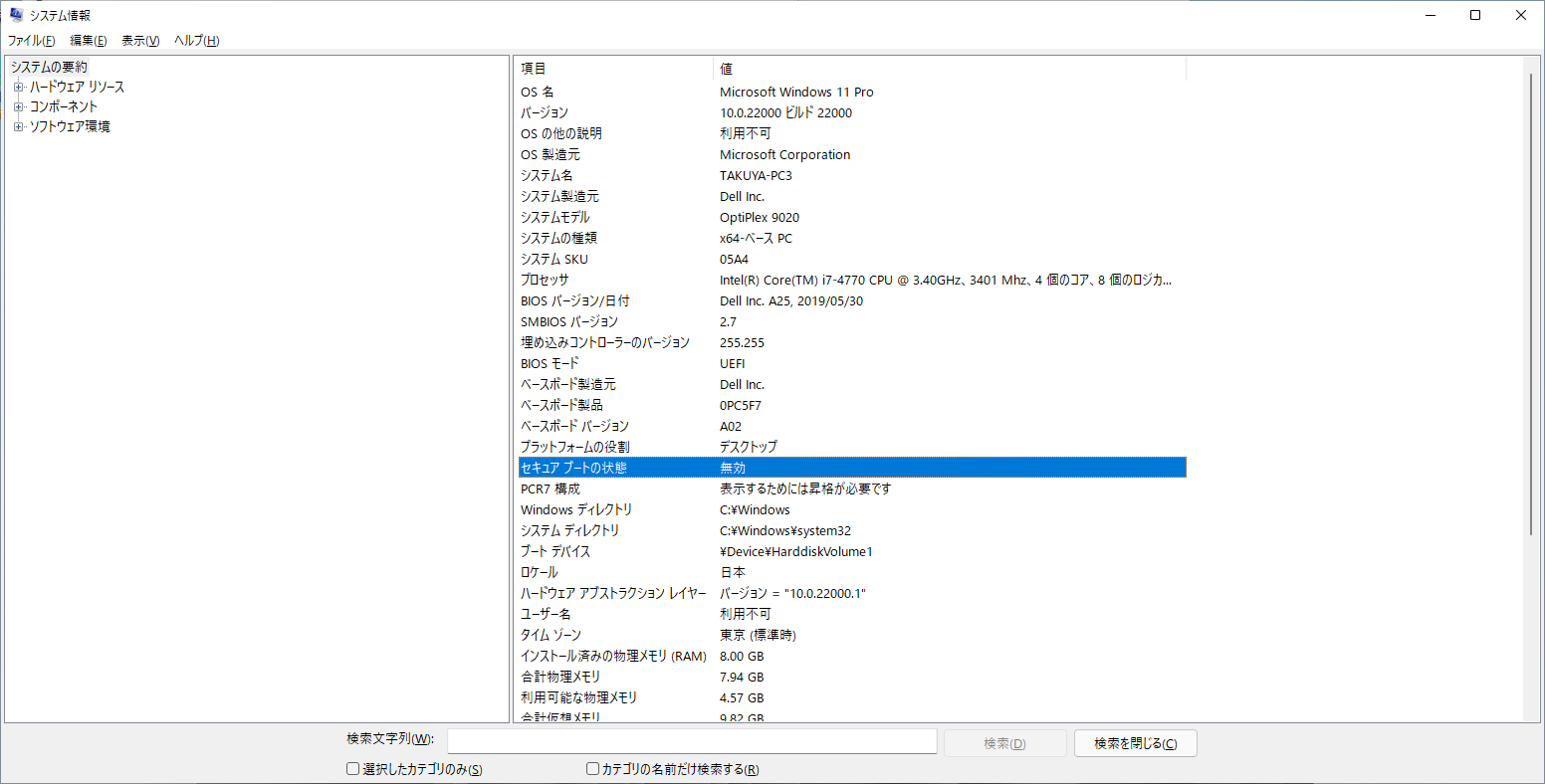
Task: Select the システムモデル row
Action: point(851,217)
